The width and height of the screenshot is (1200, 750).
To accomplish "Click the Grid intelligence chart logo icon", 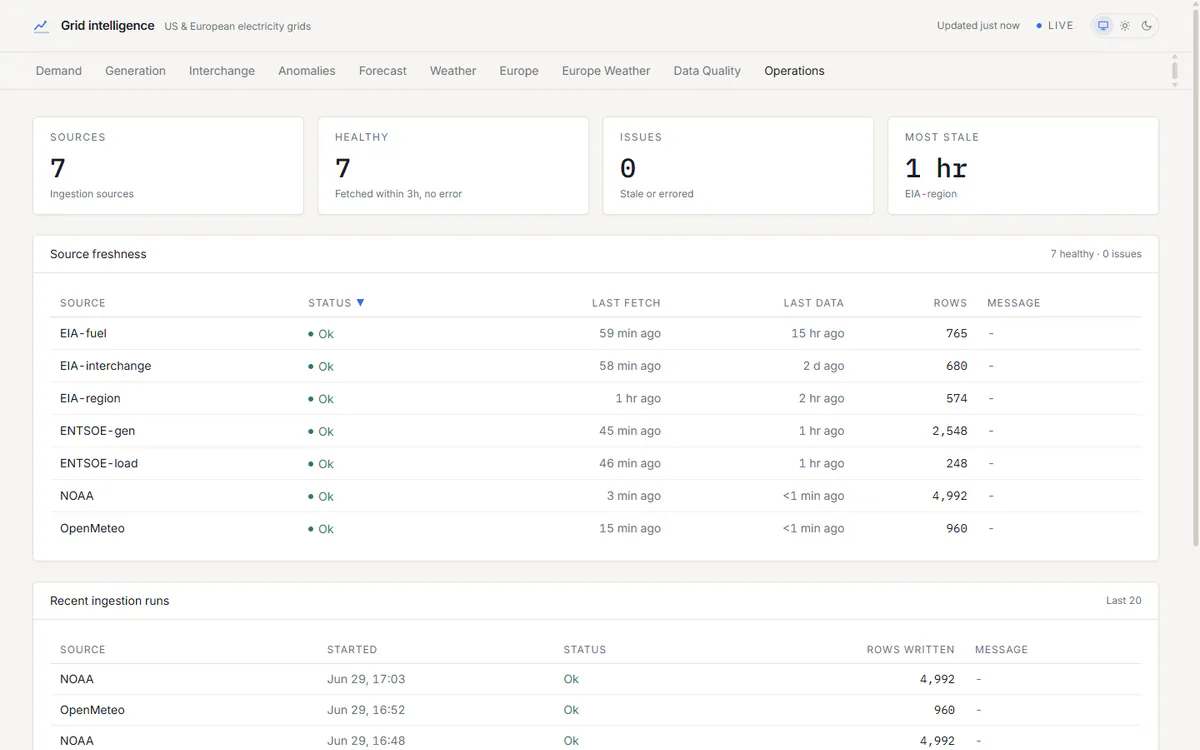I will pos(41,26).
